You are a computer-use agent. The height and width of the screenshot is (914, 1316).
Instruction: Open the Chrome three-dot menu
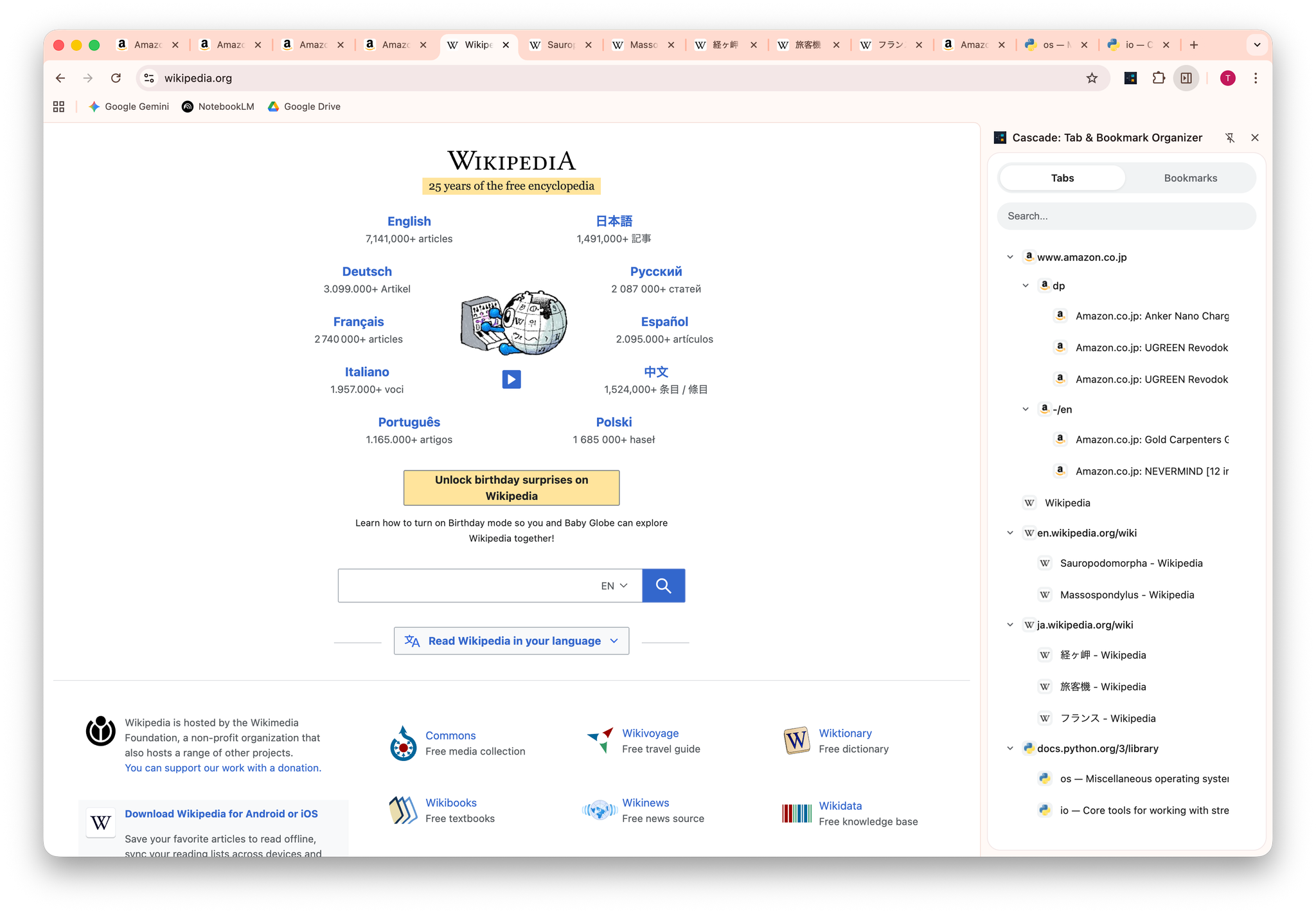pyautogui.click(x=1255, y=78)
